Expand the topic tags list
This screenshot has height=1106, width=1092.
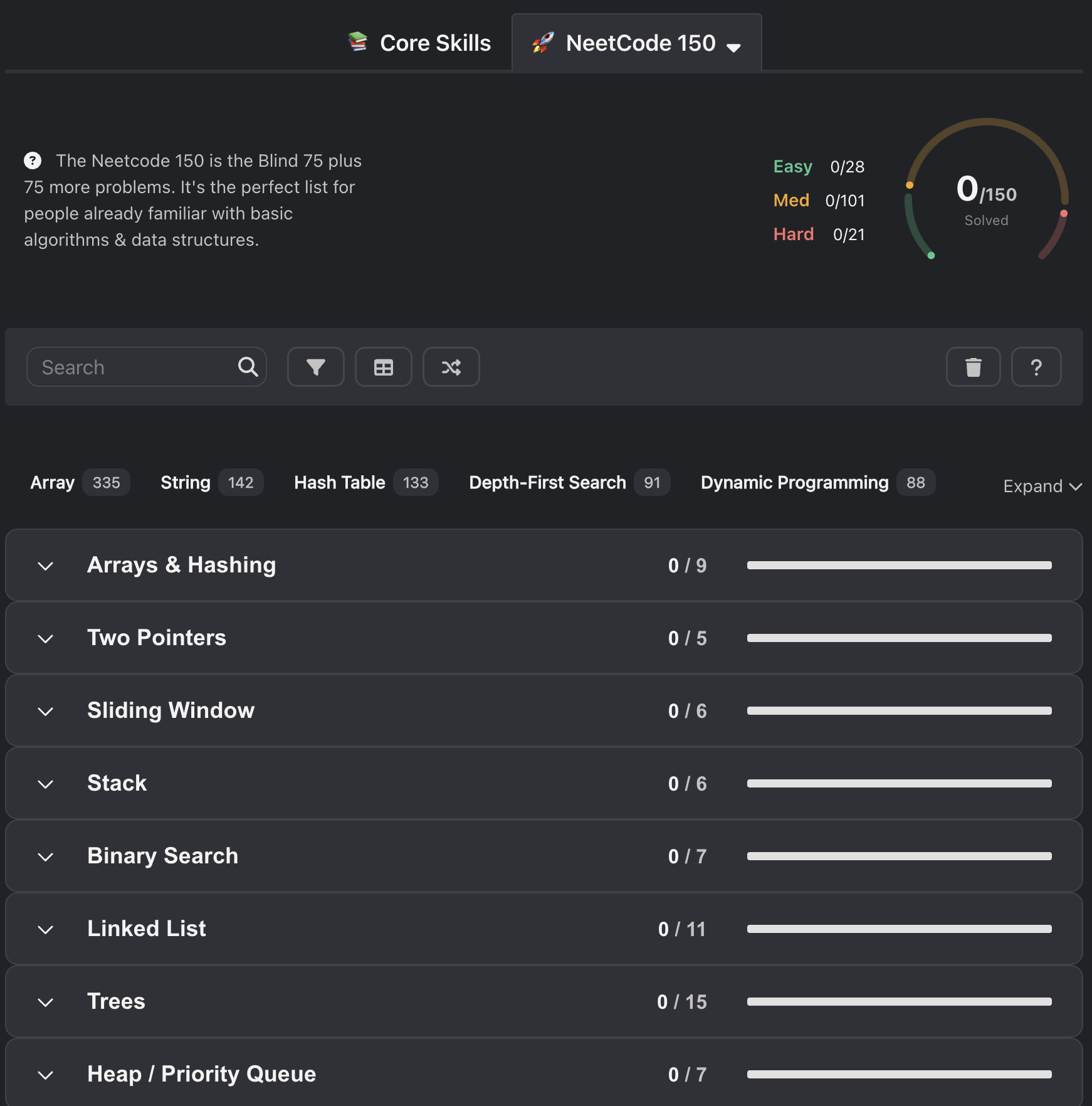[1042, 486]
